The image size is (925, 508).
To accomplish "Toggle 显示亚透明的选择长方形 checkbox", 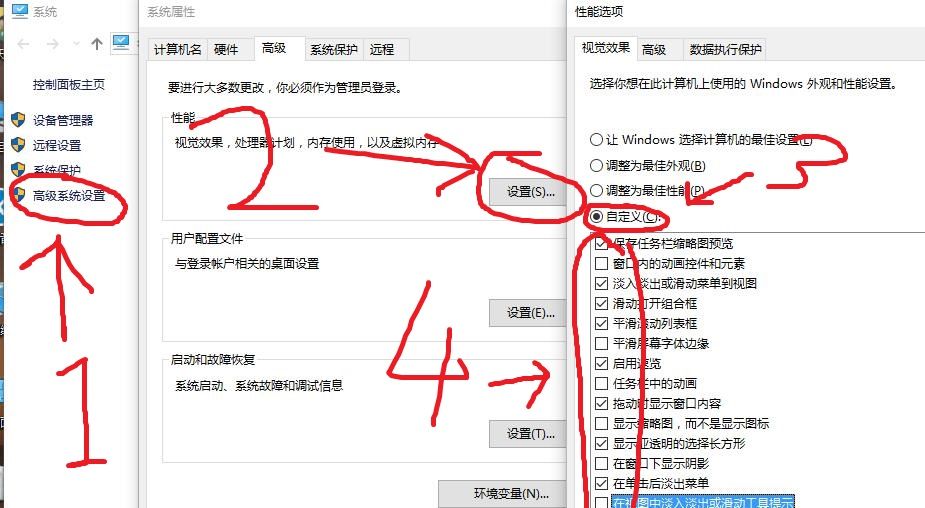I will coord(601,443).
